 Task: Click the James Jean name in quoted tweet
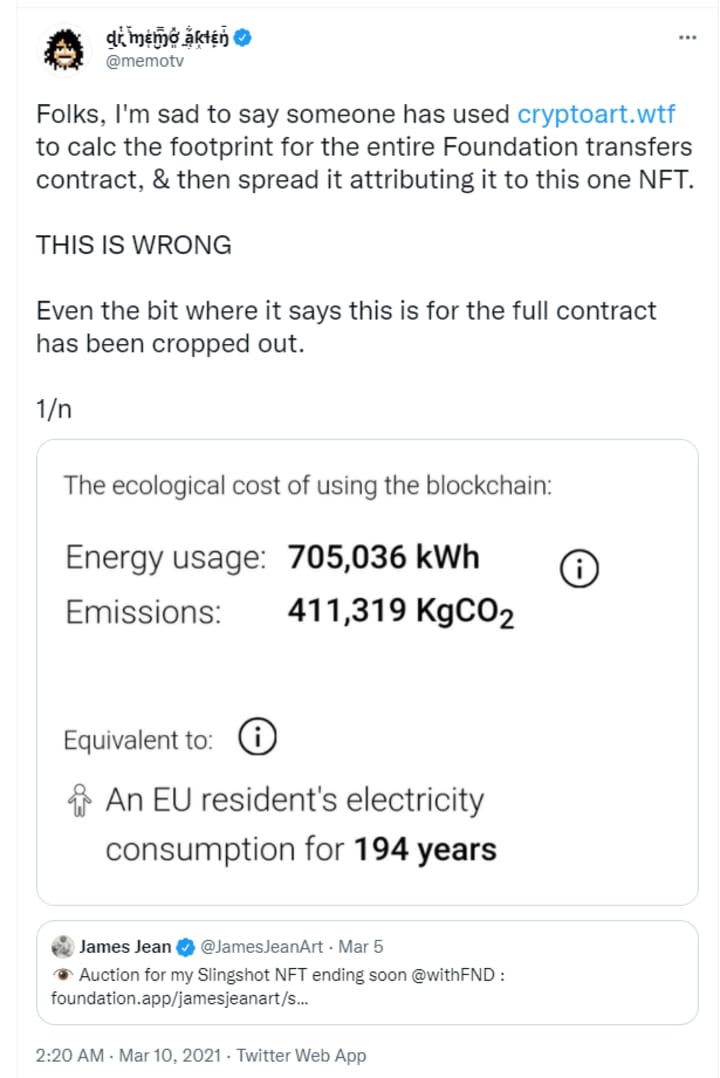[125, 946]
